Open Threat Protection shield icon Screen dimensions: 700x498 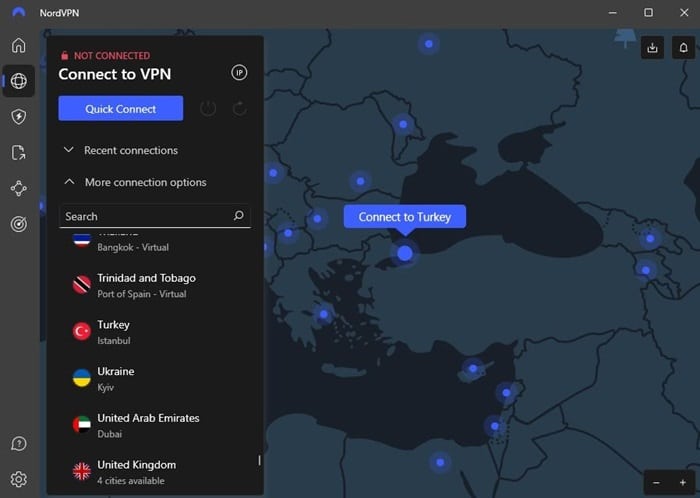[x=18, y=116]
